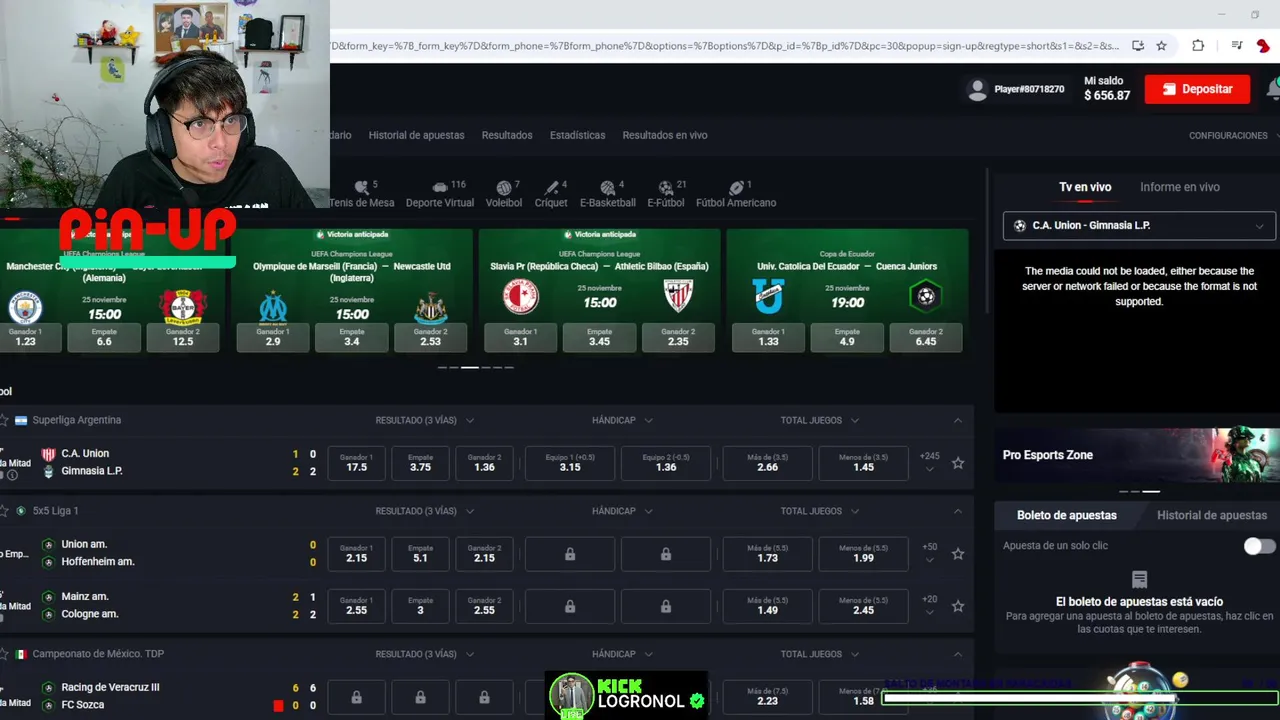Open Críquet sport category
Viewport: 1280px width, 720px height.
551,194
